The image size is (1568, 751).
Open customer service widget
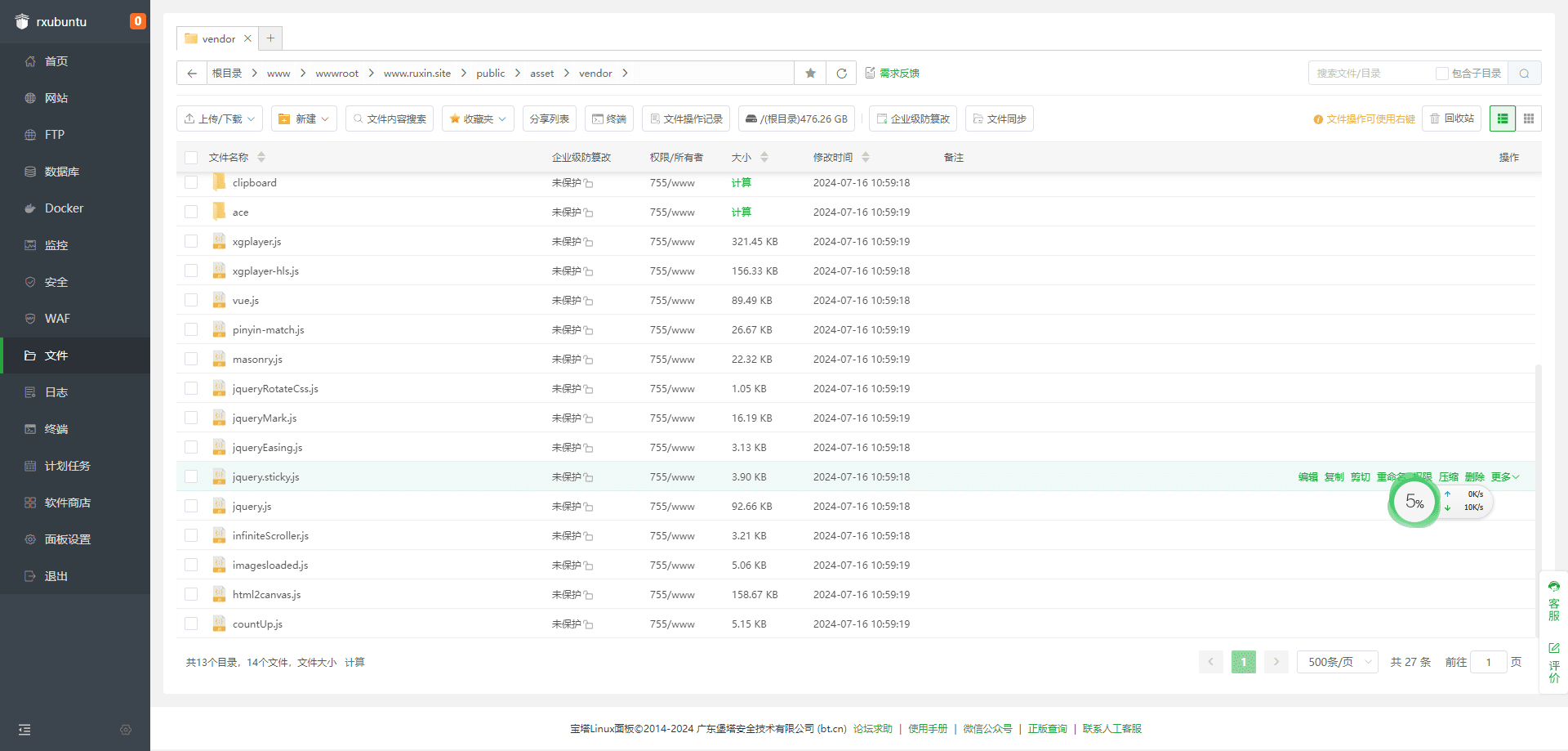(x=1554, y=601)
